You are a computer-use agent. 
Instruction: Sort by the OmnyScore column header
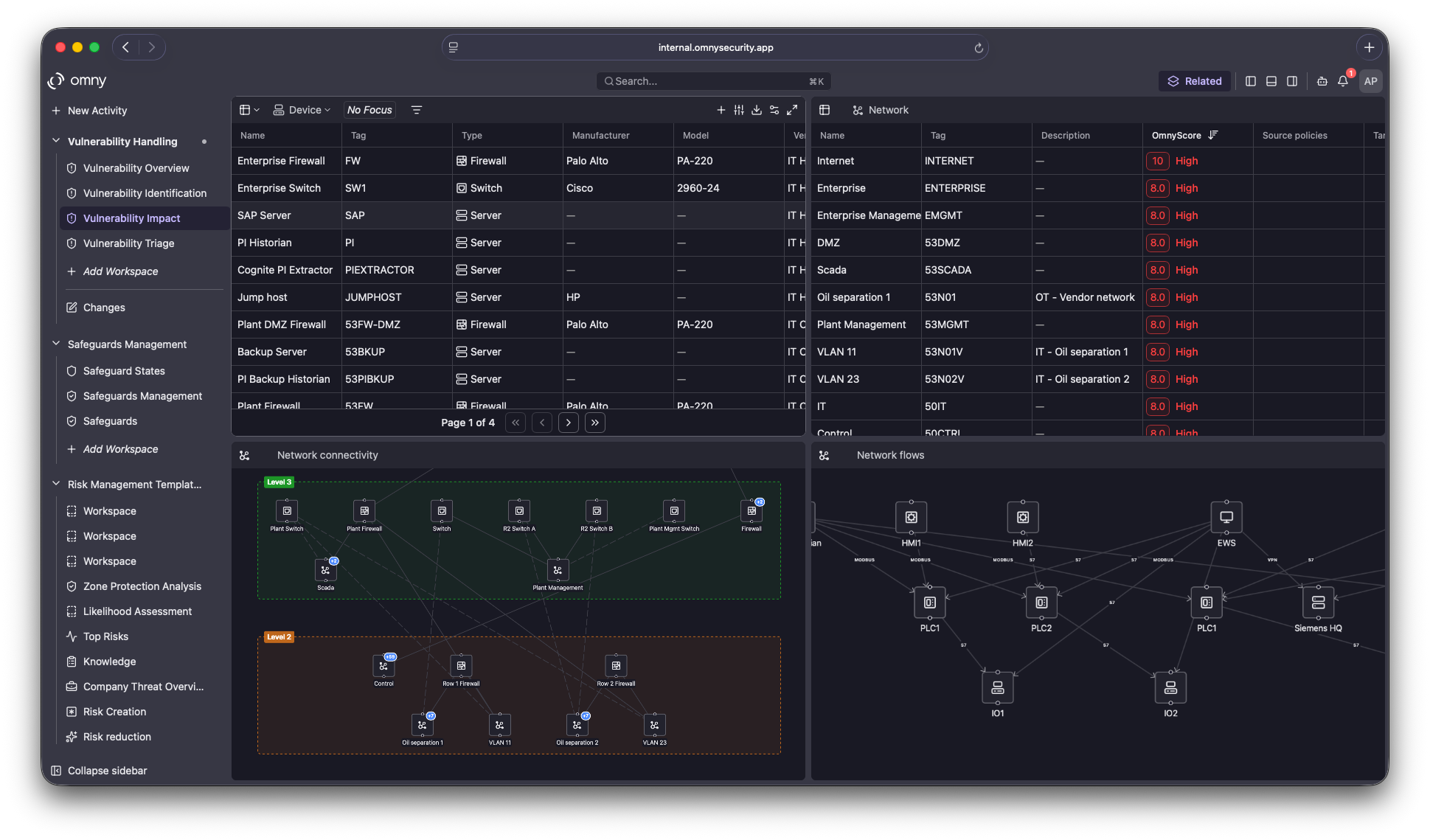pyautogui.click(x=1176, y=136)
